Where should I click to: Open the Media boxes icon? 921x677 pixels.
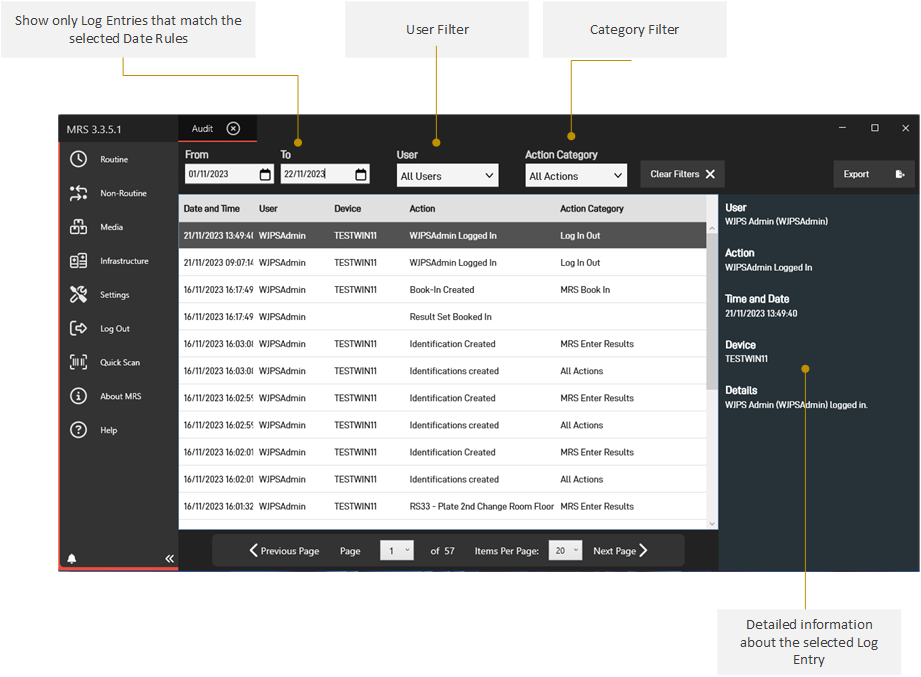point(79,227)
